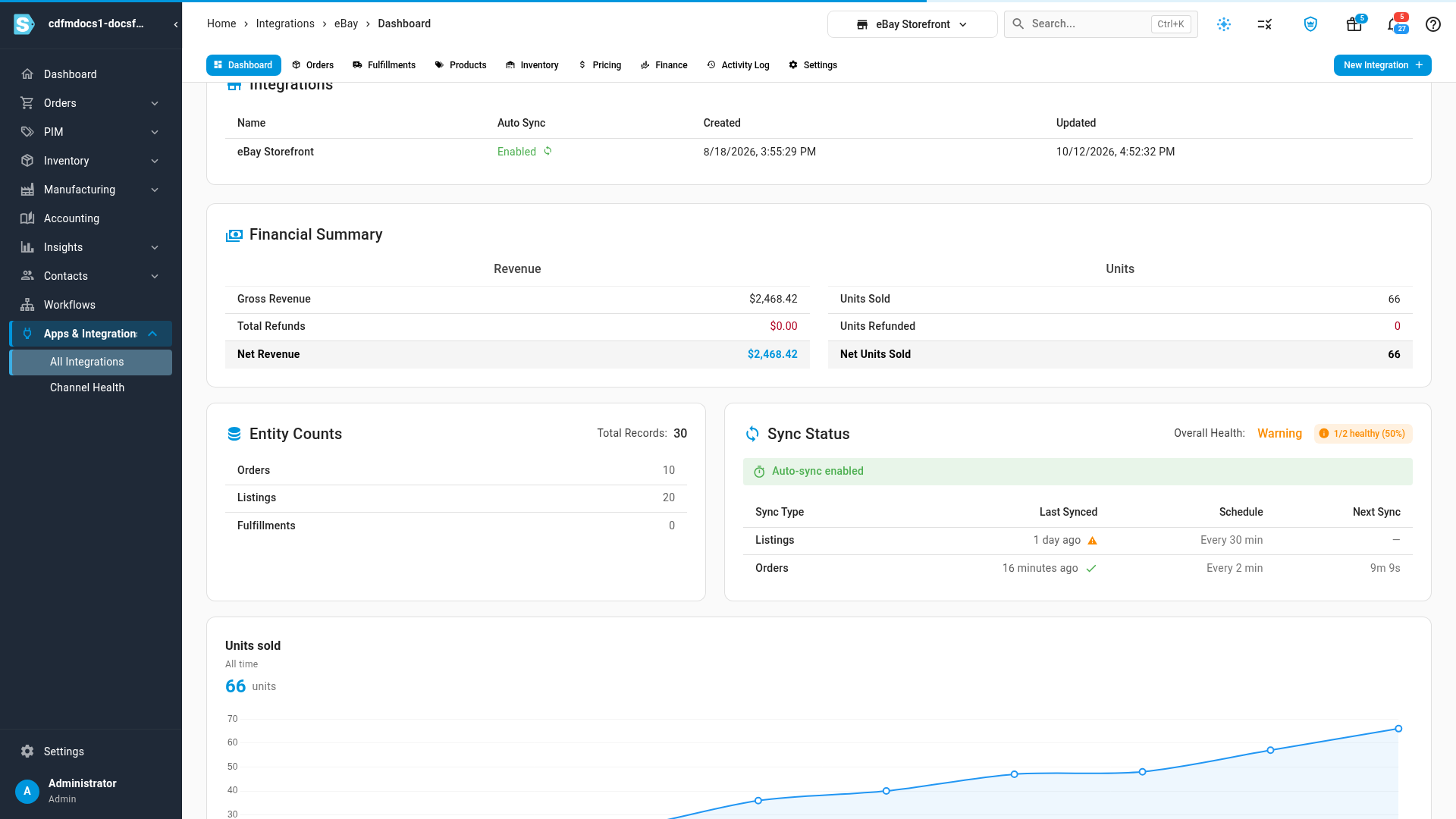
Task: Click the green checkmark on Orders sync row
Action: click(1091, 568)
